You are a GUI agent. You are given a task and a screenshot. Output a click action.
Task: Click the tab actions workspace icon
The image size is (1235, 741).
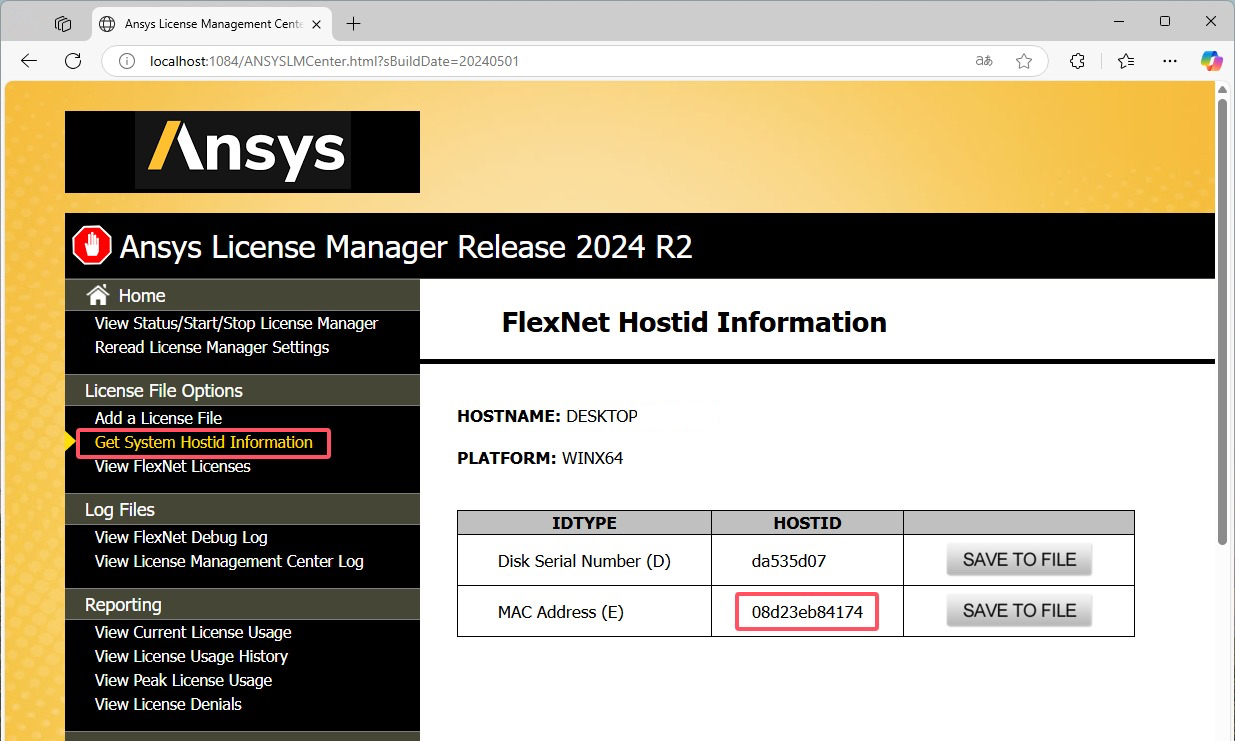tap(63, 23)
